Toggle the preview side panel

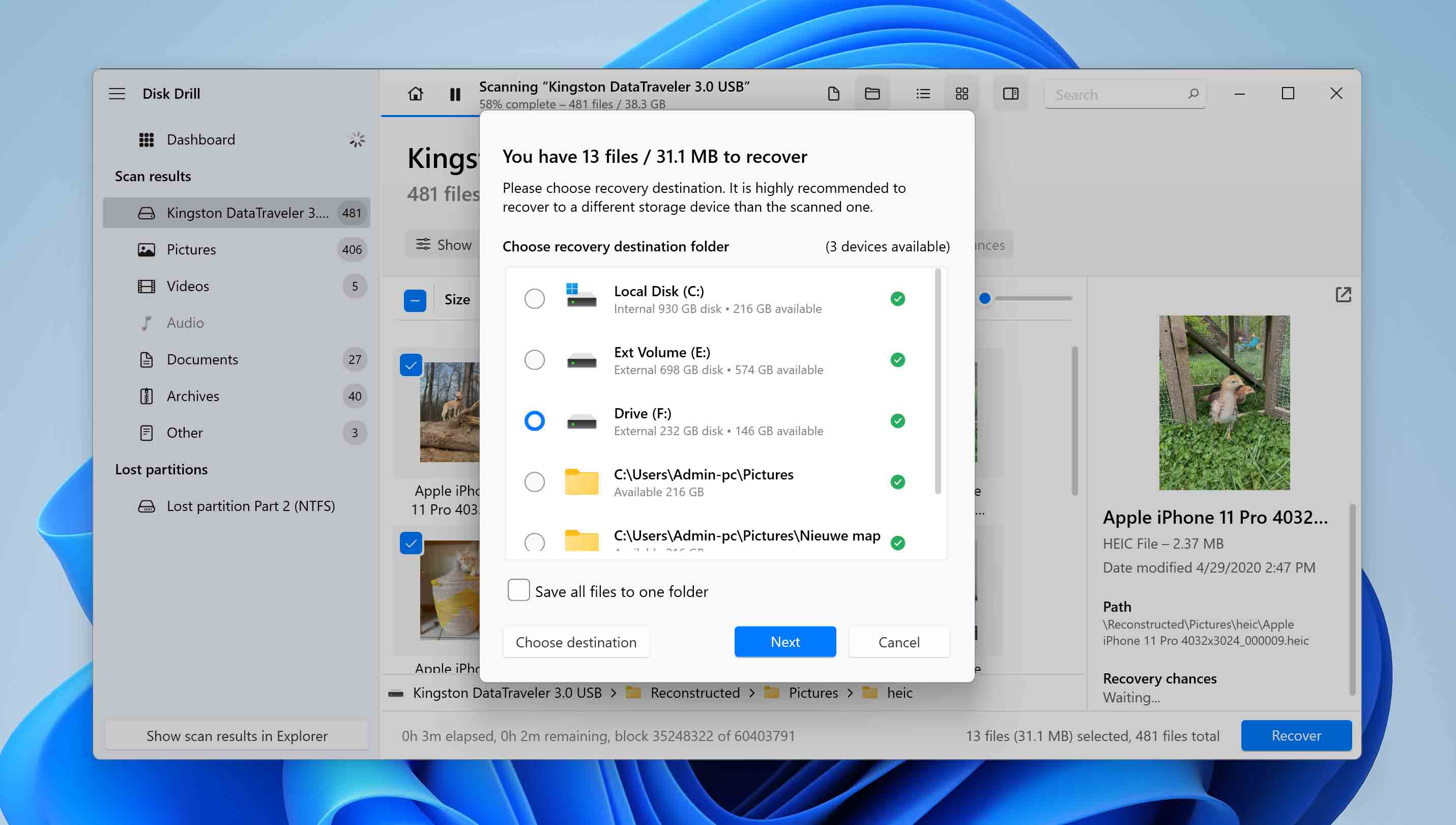pos(1011,94)
